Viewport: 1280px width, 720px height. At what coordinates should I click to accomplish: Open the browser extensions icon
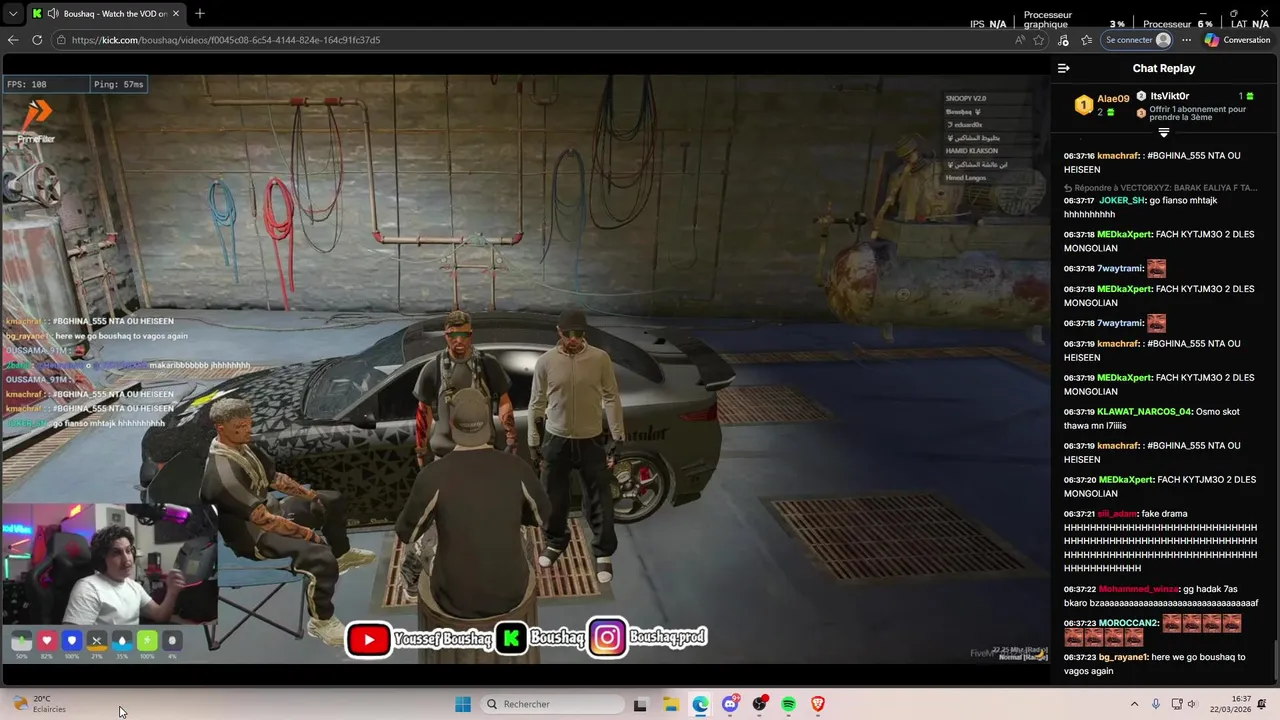tap(1063, 40)
